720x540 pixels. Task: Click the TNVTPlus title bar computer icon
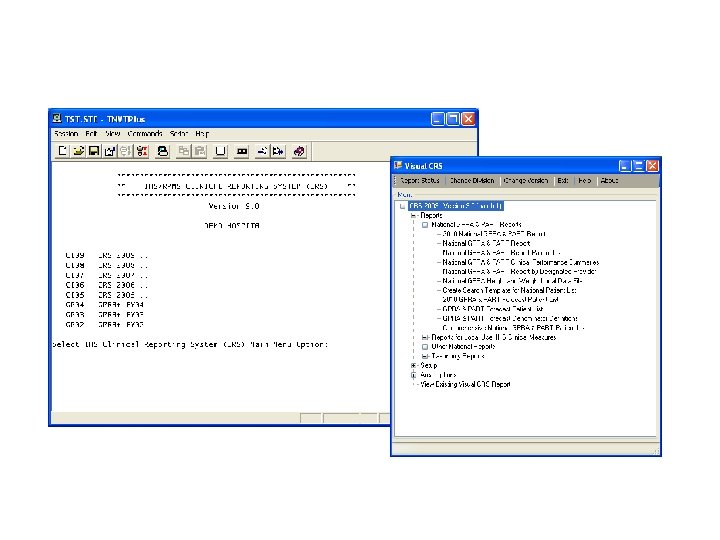pos(57,118)
